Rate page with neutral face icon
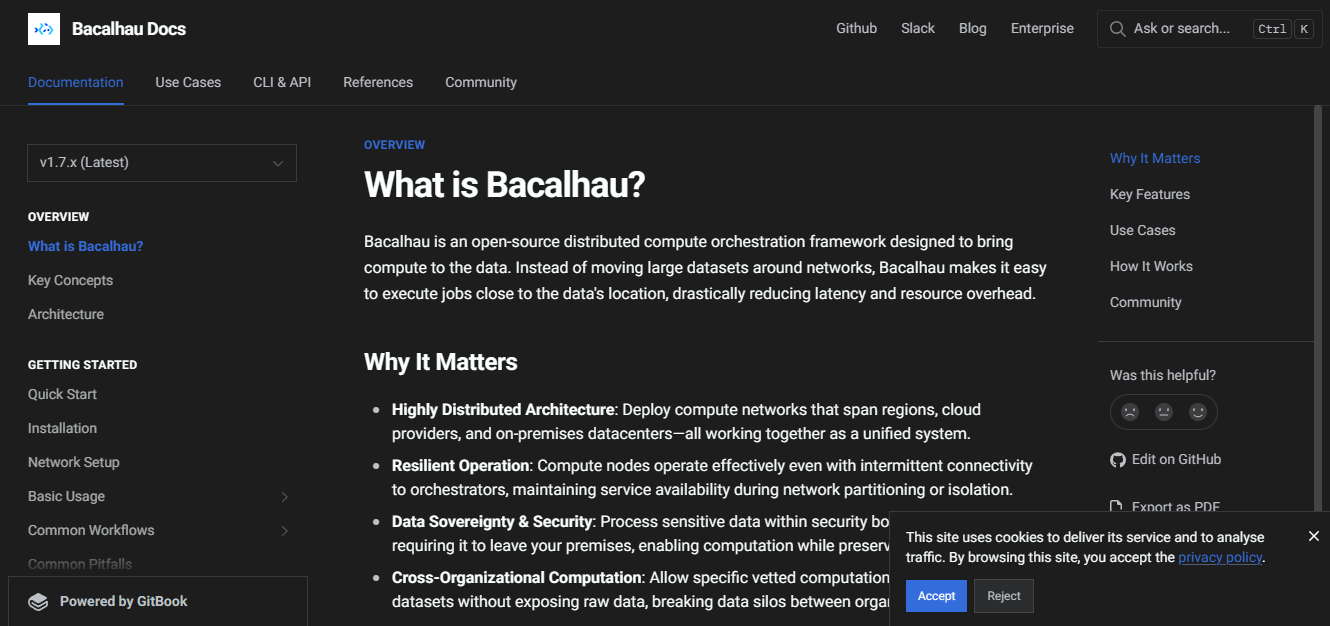Viewport: 1330px width, 626px height. pyautogui.click(x=1164, y=411)
